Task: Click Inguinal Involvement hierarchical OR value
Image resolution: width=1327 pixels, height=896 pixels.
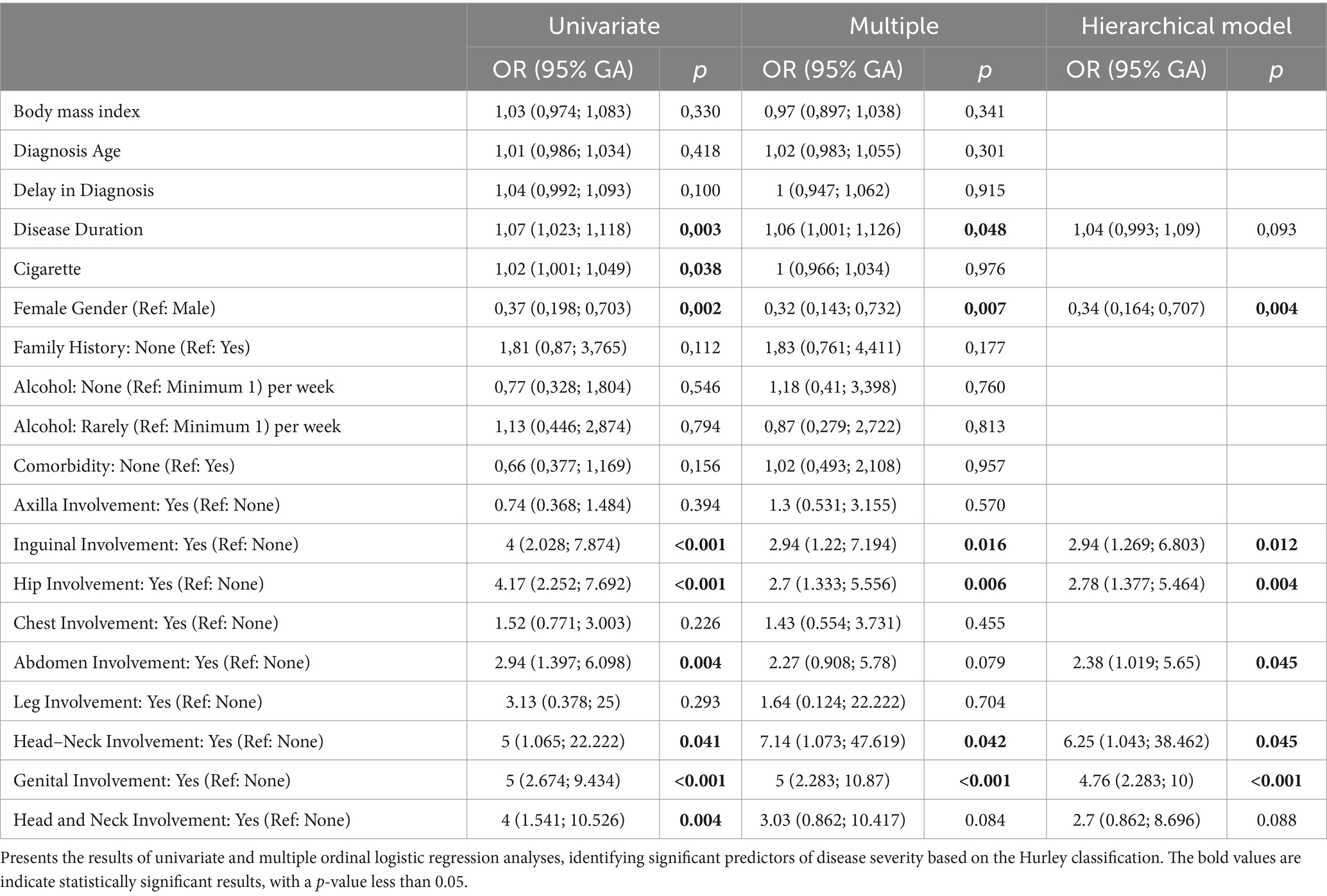Action: [1136, 545]
